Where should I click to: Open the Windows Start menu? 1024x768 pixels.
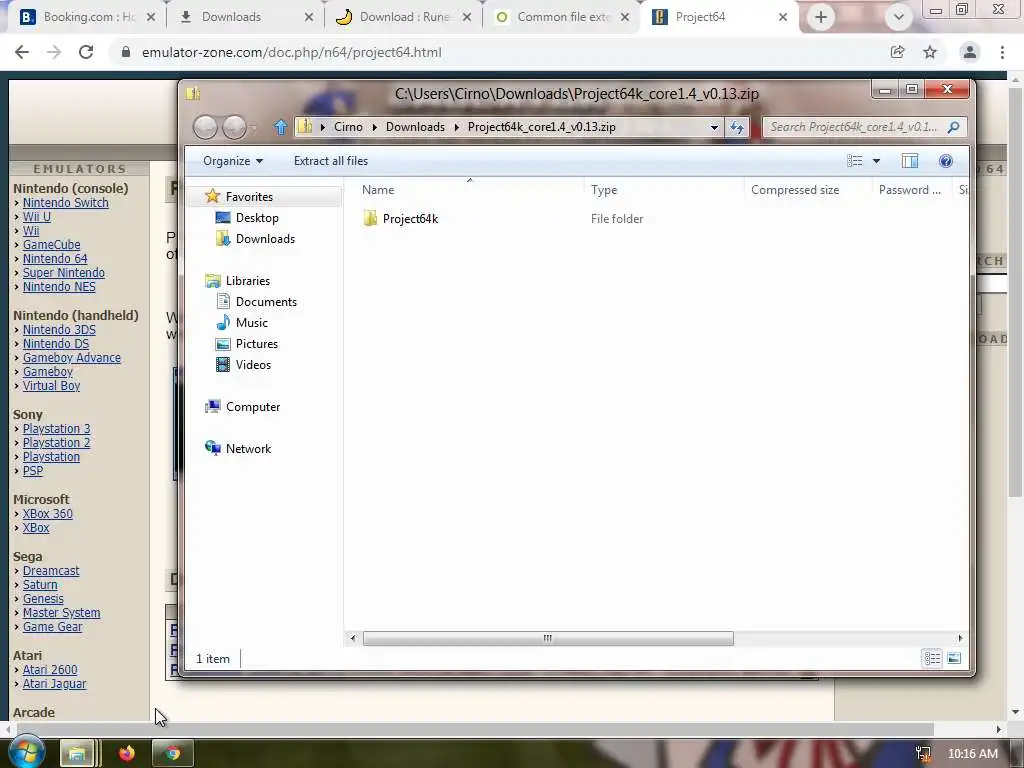[26, 752]
